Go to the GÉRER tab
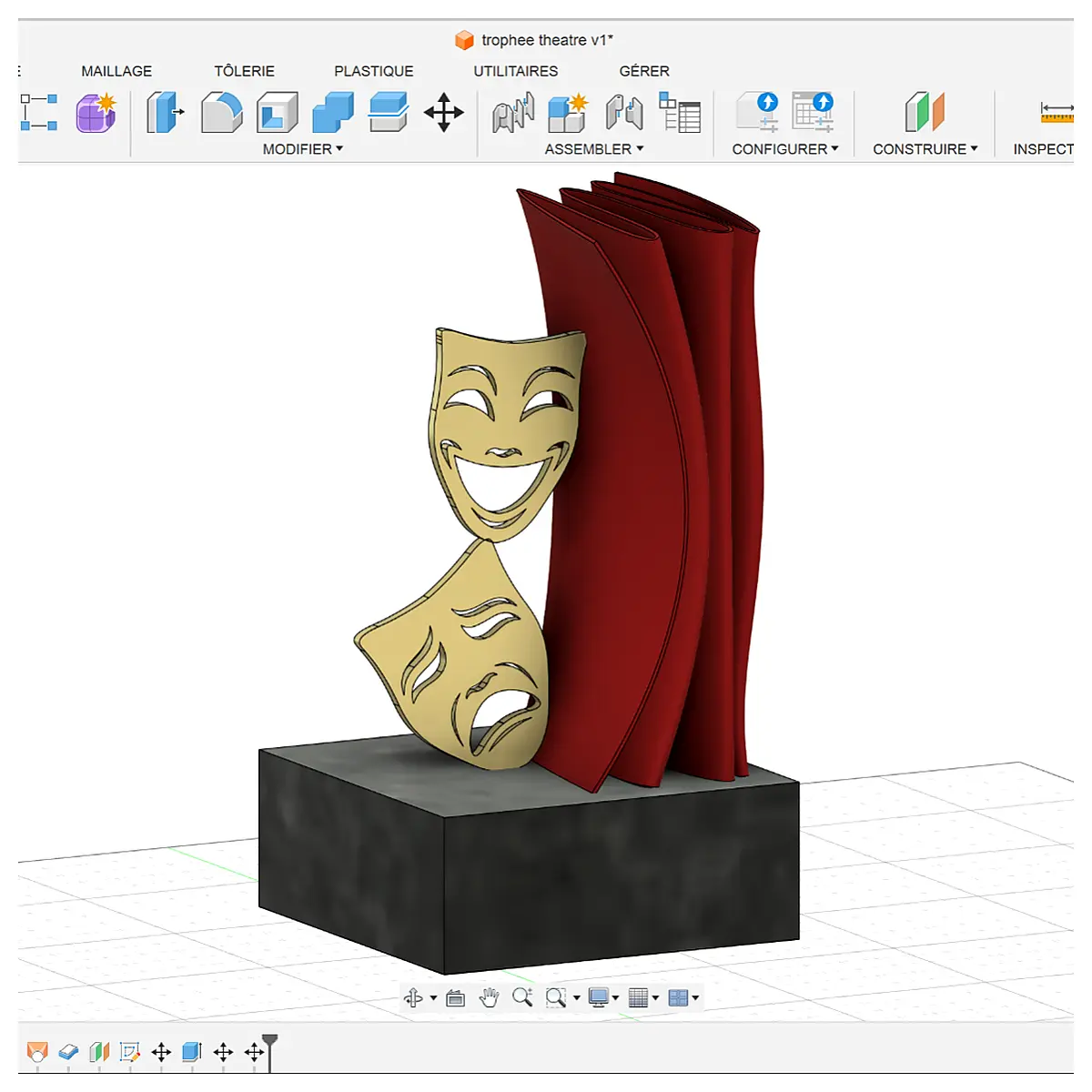Viewport: 1092px width, 1092px height. [x=644, y=71]
